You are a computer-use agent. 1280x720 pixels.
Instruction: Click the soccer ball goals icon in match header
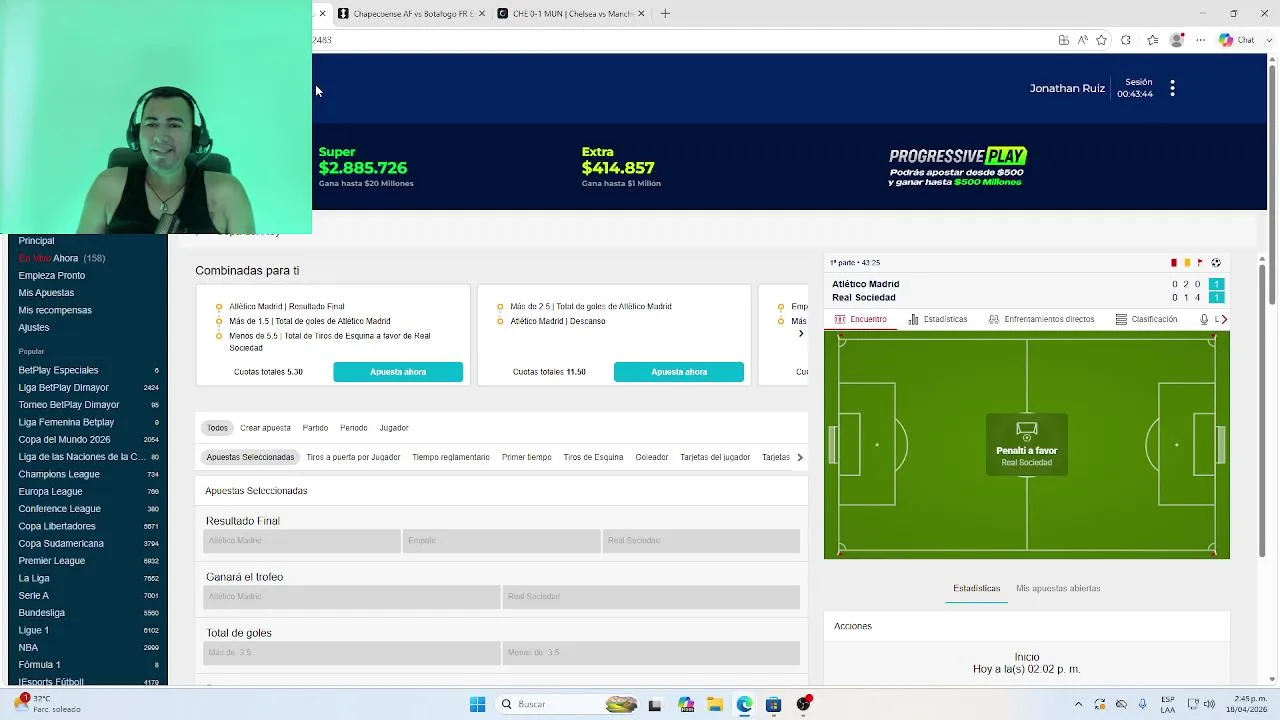1216,263
